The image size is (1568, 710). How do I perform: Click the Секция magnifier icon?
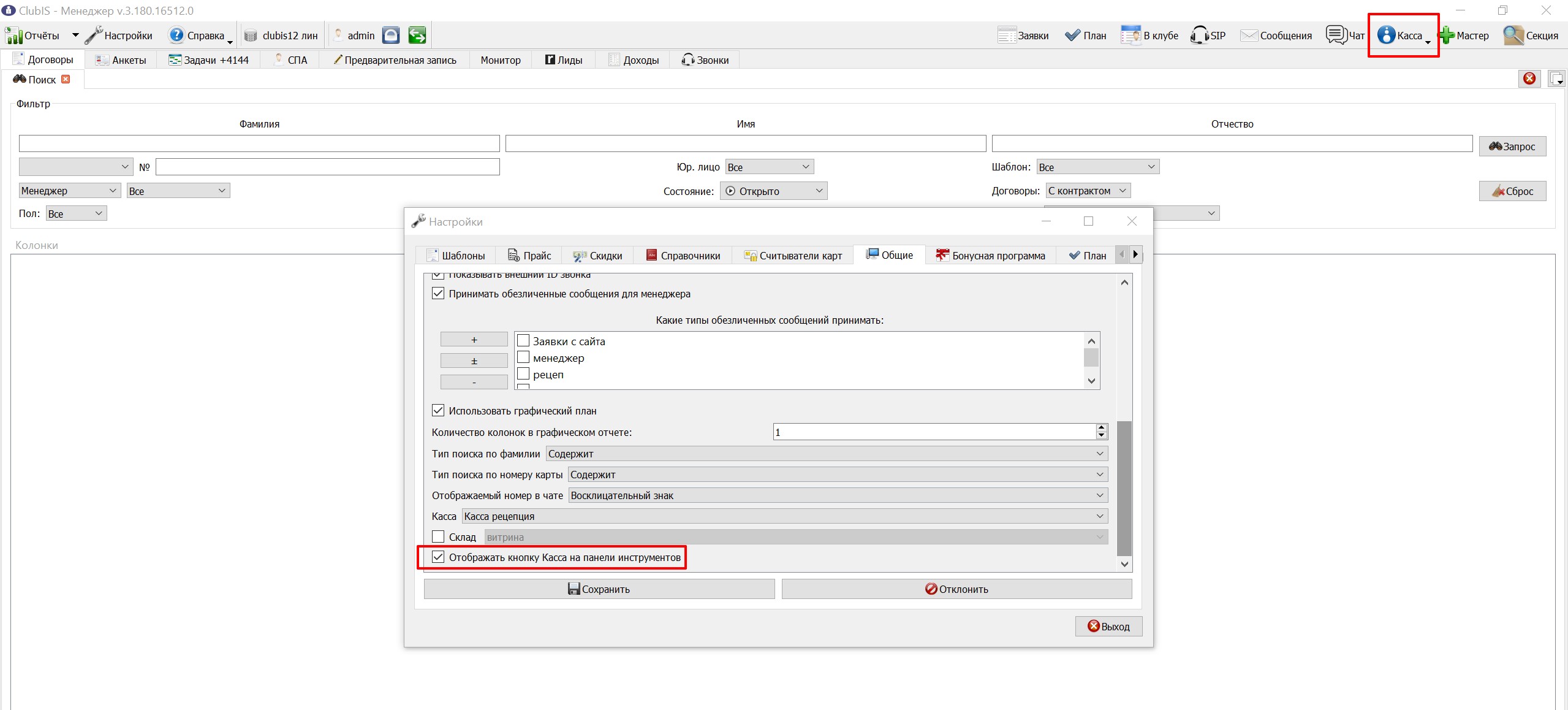(x=1513, y=36)
